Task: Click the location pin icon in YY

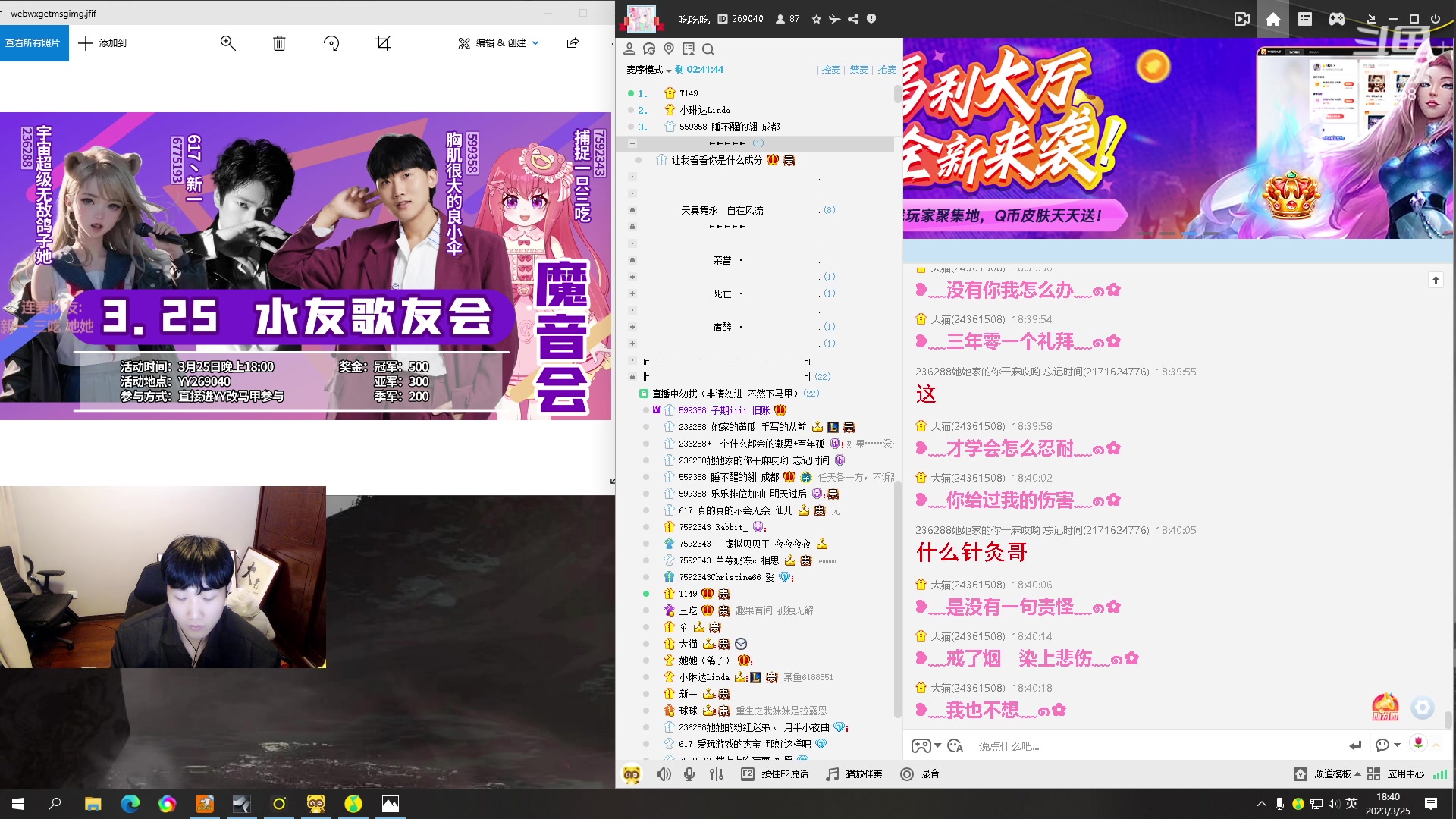Action: click(x=669, y=49)
